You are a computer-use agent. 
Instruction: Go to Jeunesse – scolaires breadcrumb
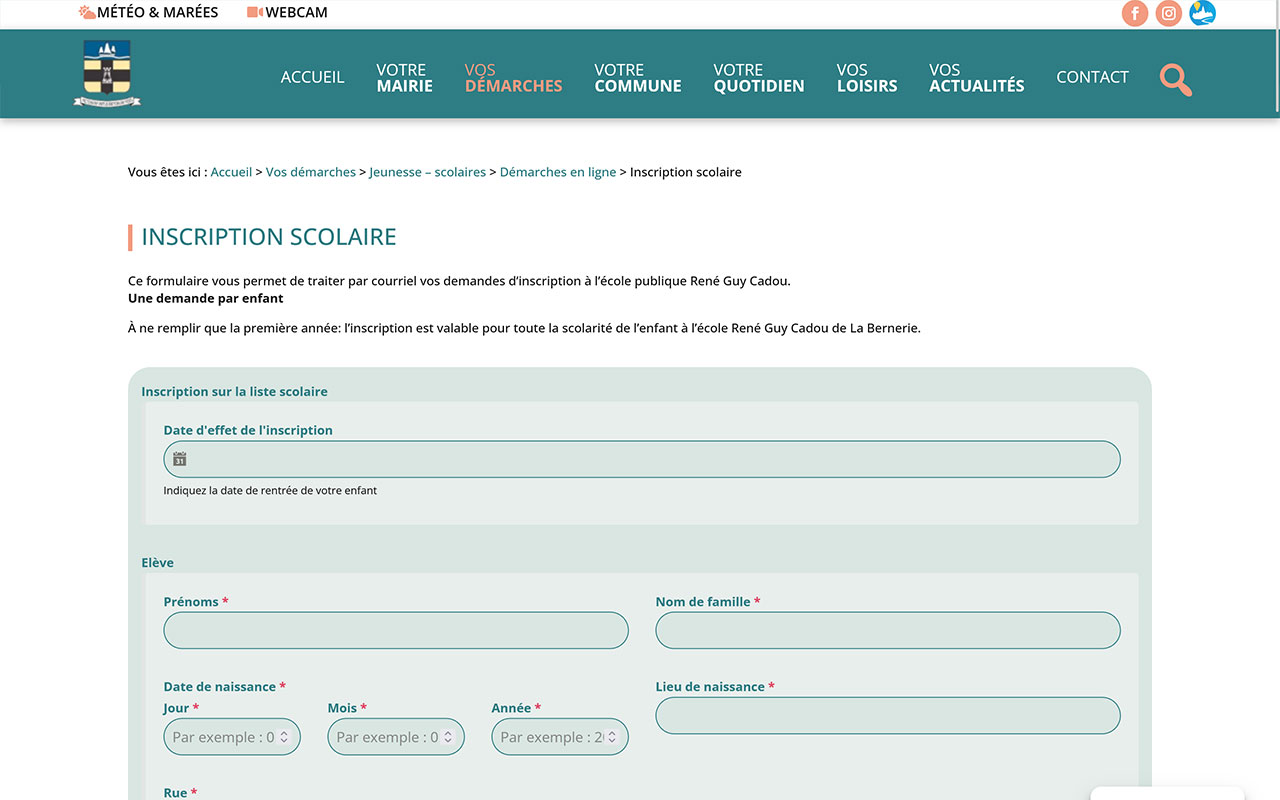[x=428, y=172]
